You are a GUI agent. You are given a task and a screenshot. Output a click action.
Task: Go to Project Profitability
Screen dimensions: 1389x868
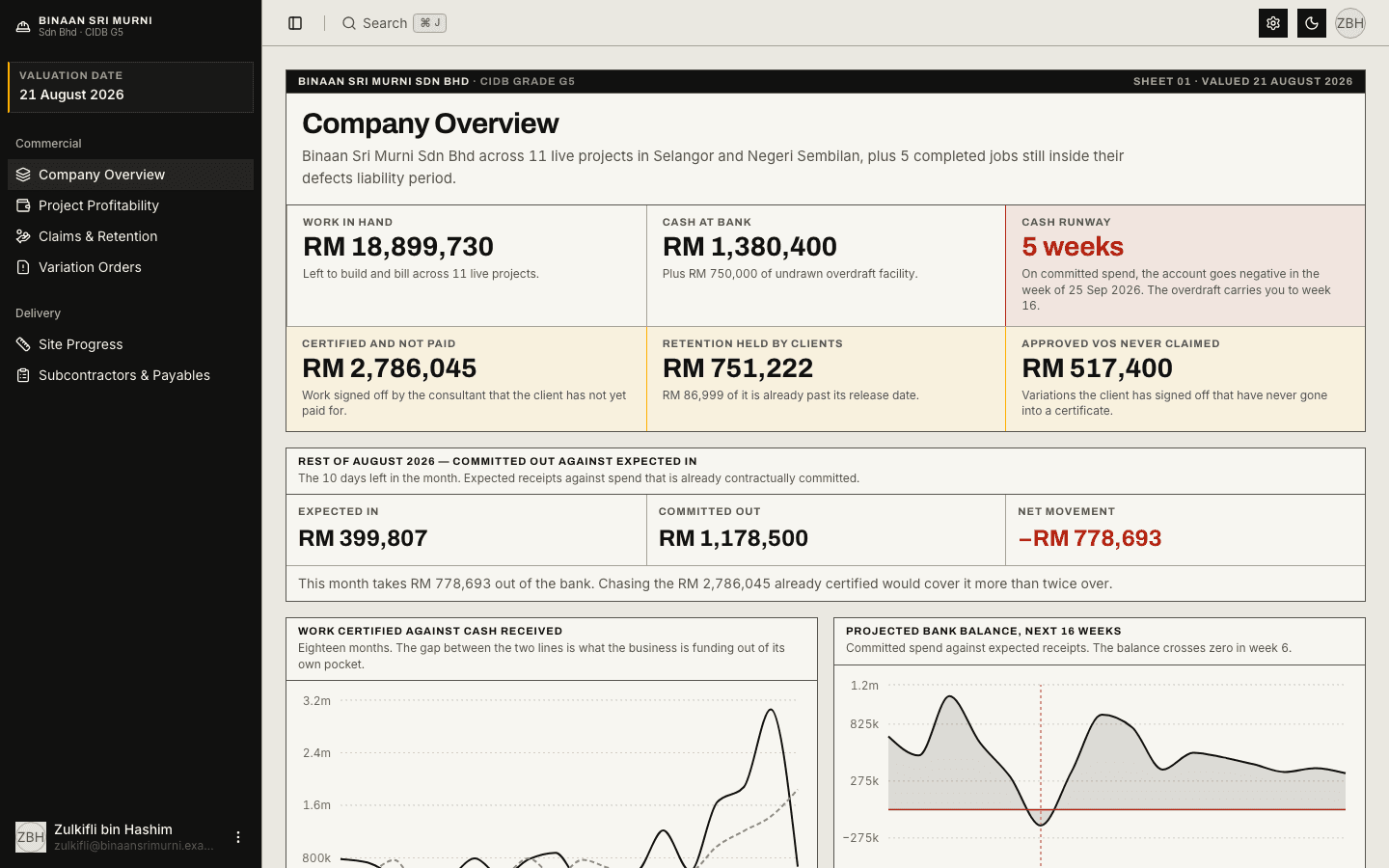130,205
